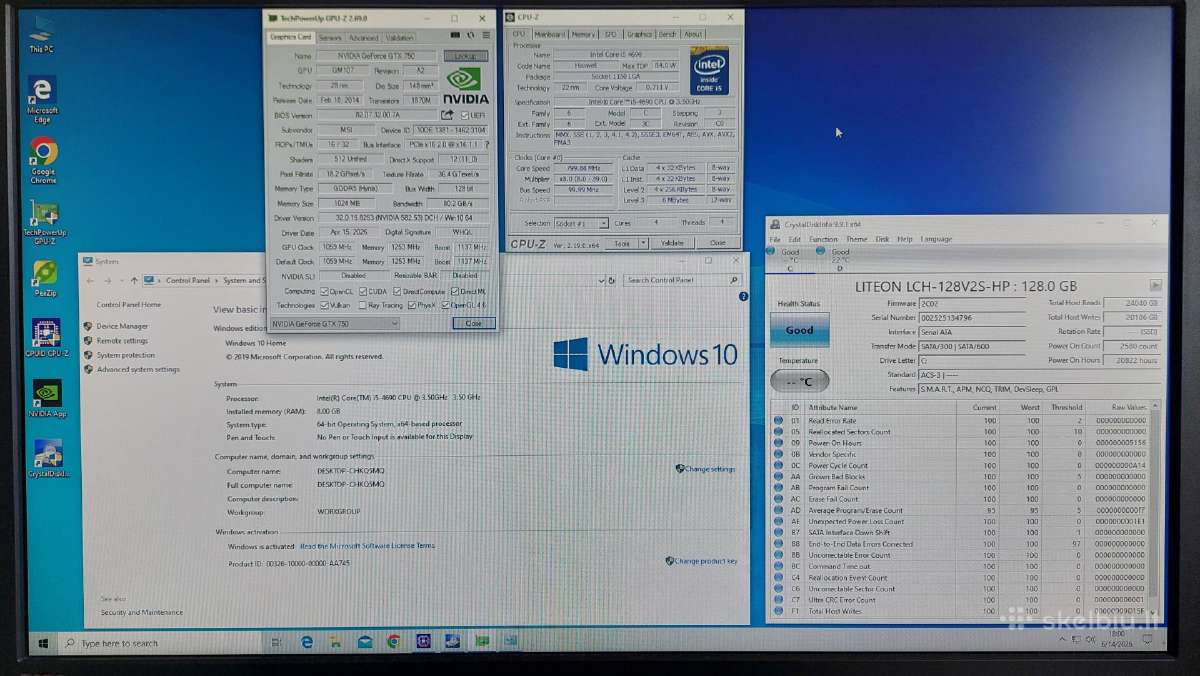Toggle CUDA checkbox in GPU-Z
This screenshot has height=676, width=1200.
coord(361,291)
